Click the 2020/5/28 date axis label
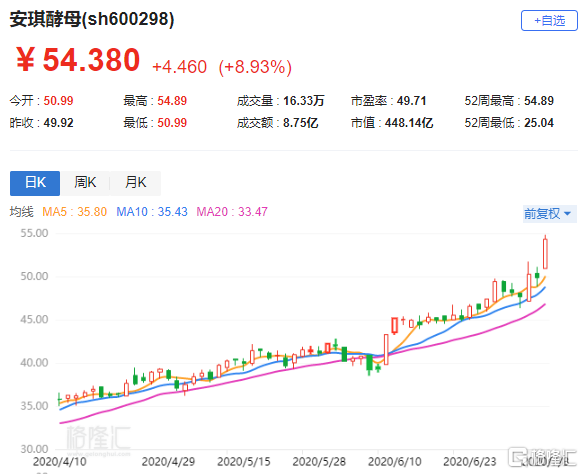 click(319, 462)
